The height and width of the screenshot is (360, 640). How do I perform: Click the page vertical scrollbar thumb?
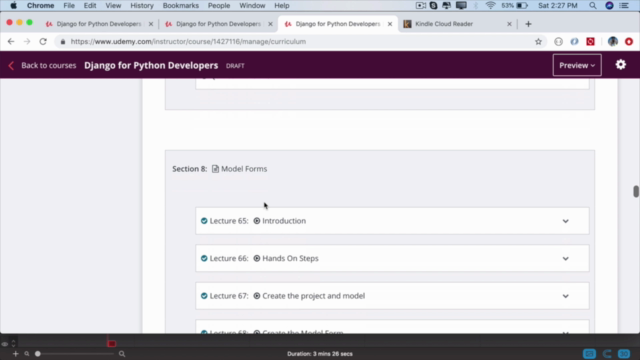[636, 191]
